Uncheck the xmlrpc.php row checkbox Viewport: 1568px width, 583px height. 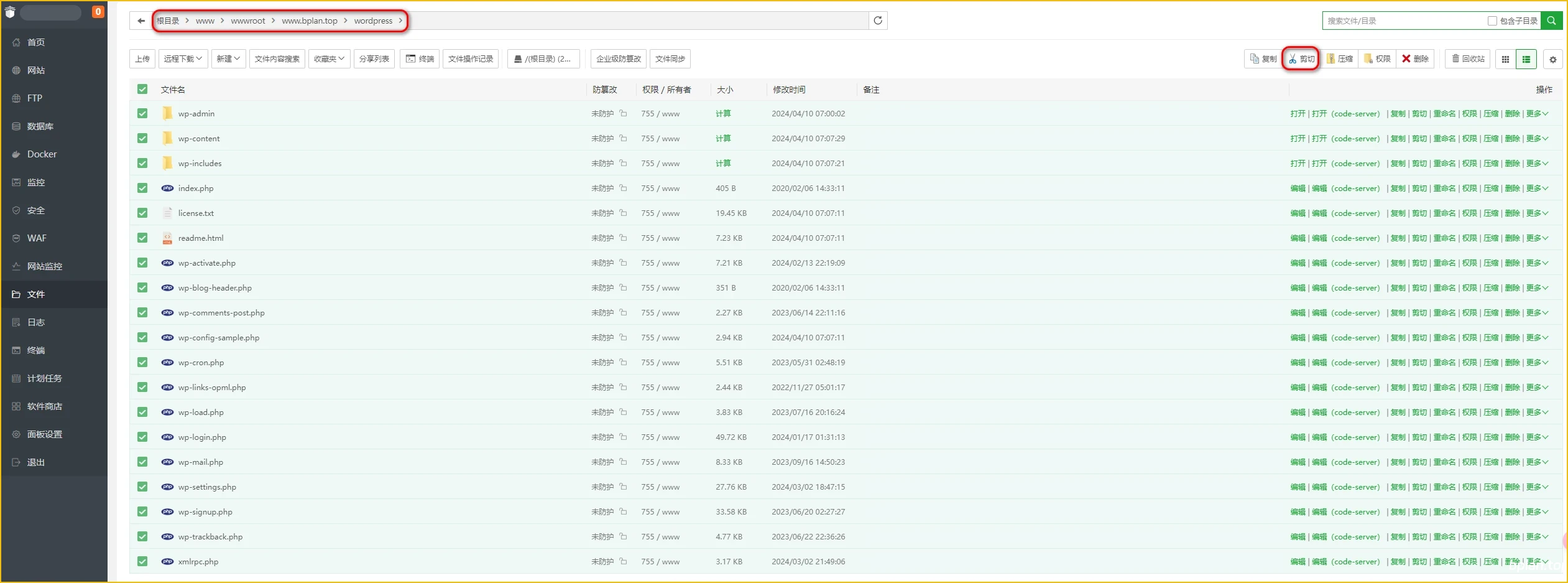pyautogui.click(x=142, y=561)
